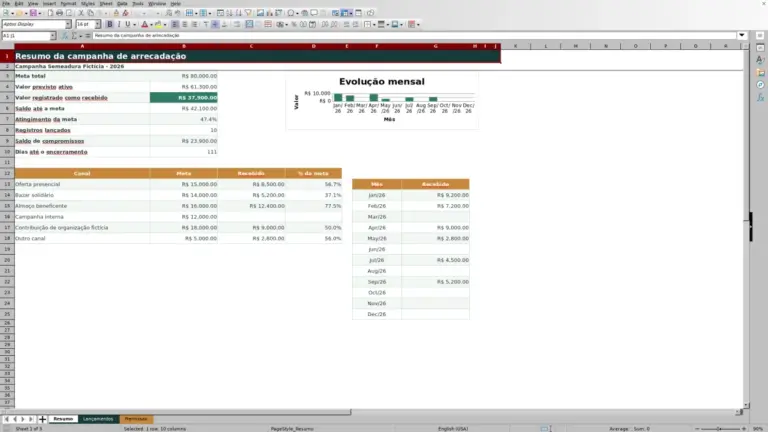This screenshot has height=432, width=768.
Task: Click the Font color red A swatch
Action: (144, 24)
